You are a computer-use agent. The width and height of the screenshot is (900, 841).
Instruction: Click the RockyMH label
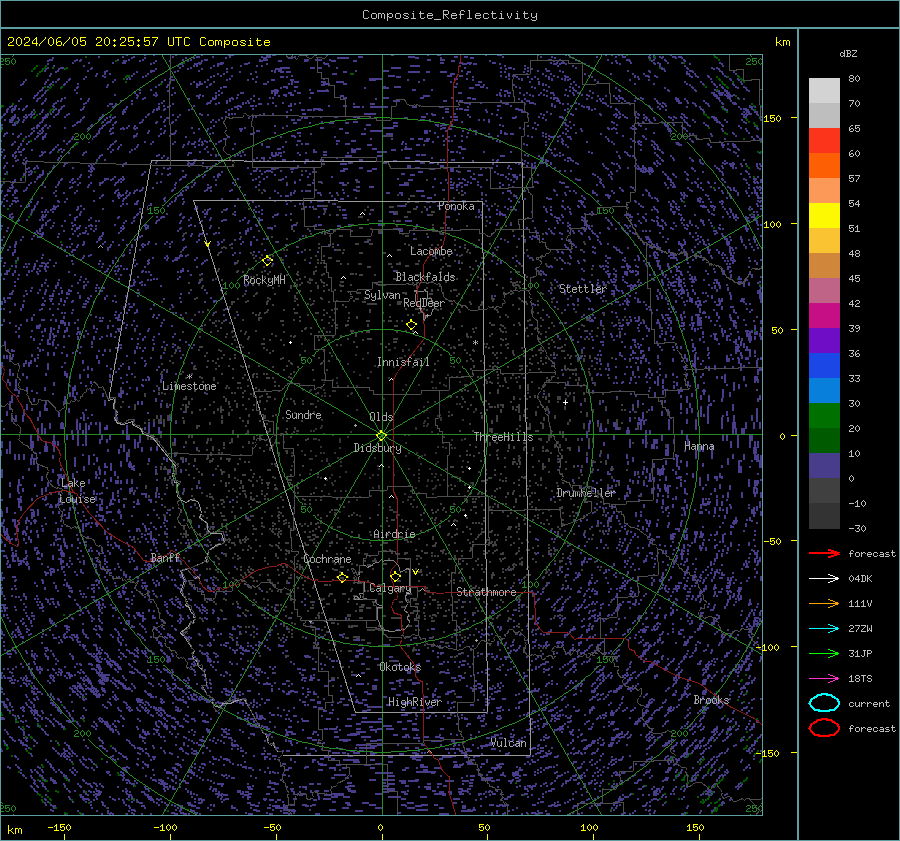click(264, 280)
